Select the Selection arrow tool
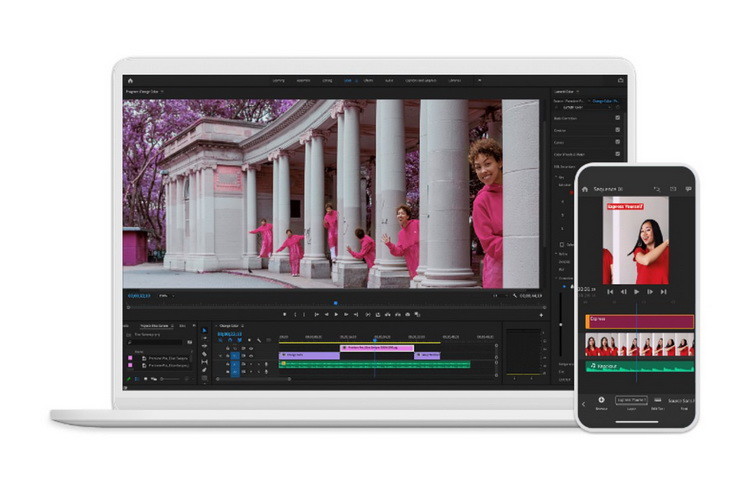750x485 pixels. 205,330
